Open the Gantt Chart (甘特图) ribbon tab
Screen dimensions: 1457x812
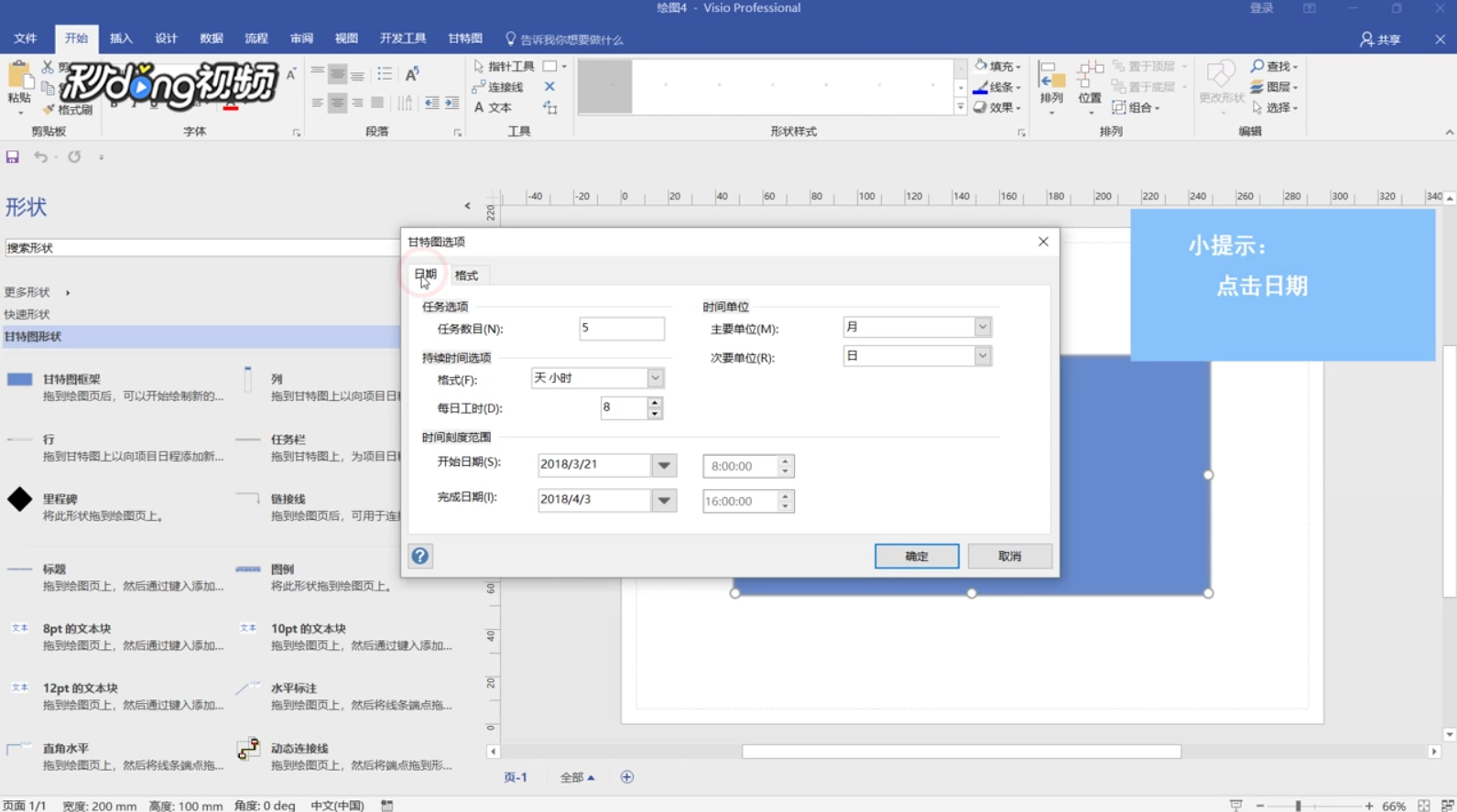pos(465,38)
